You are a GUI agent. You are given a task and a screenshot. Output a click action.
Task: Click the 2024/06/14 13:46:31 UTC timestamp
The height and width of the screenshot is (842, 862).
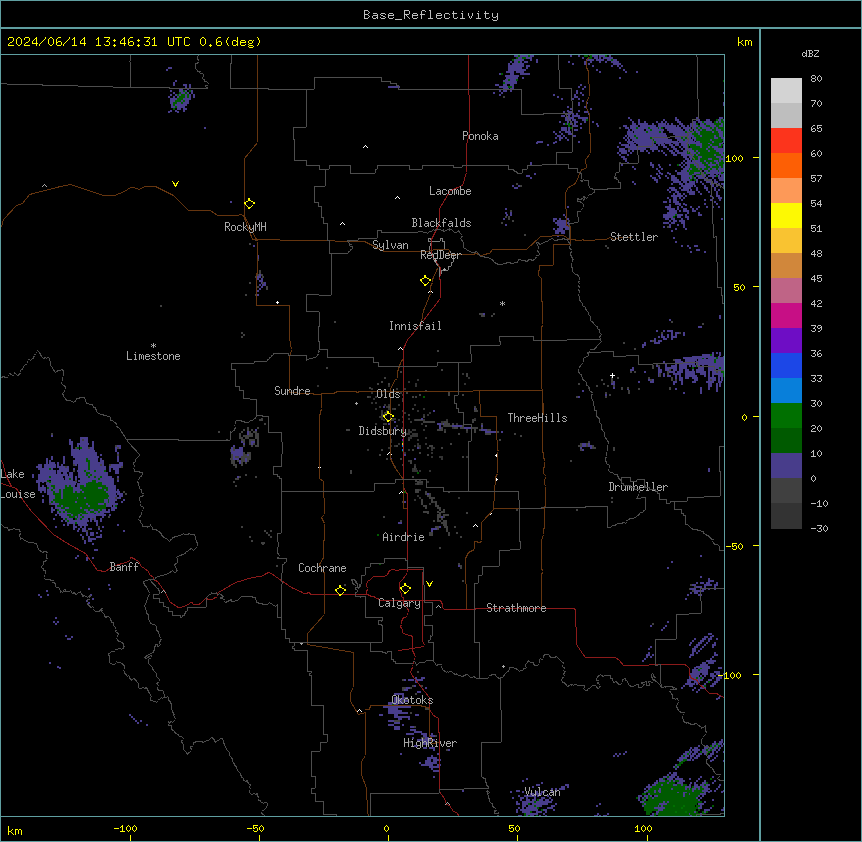tap(99, 42)
